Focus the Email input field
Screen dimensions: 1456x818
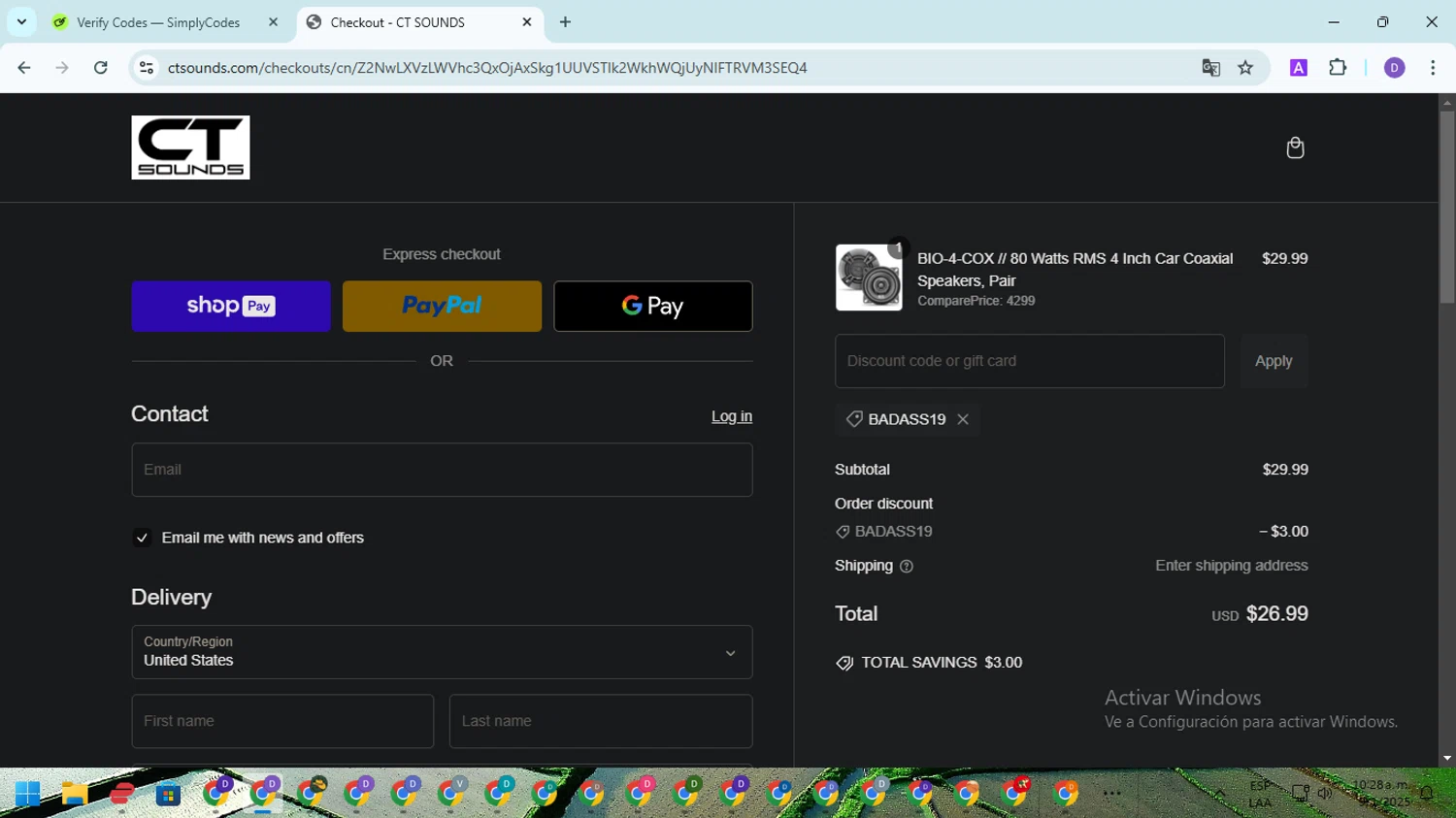point(442,470)
